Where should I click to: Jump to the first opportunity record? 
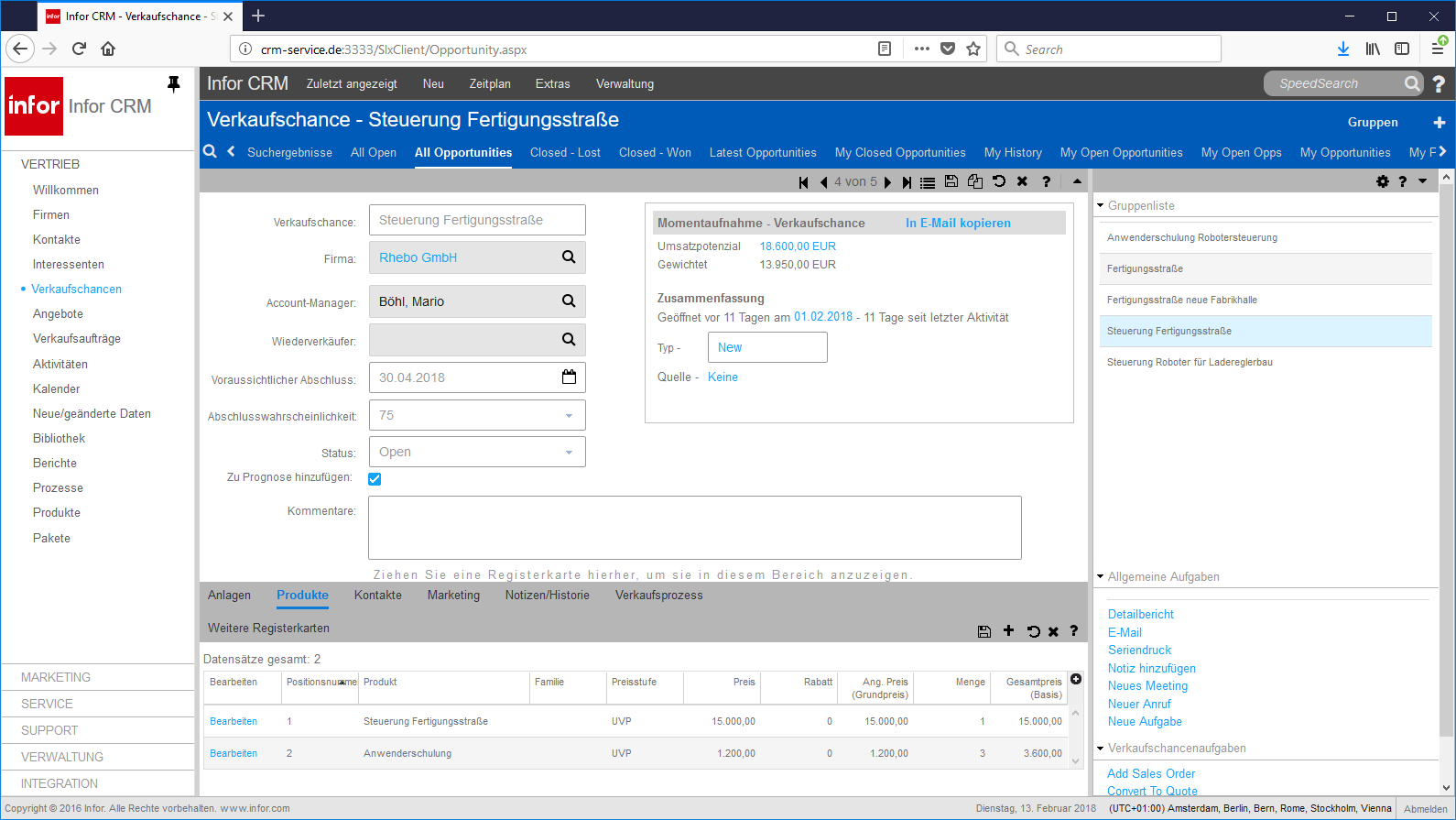pos(803,182)
